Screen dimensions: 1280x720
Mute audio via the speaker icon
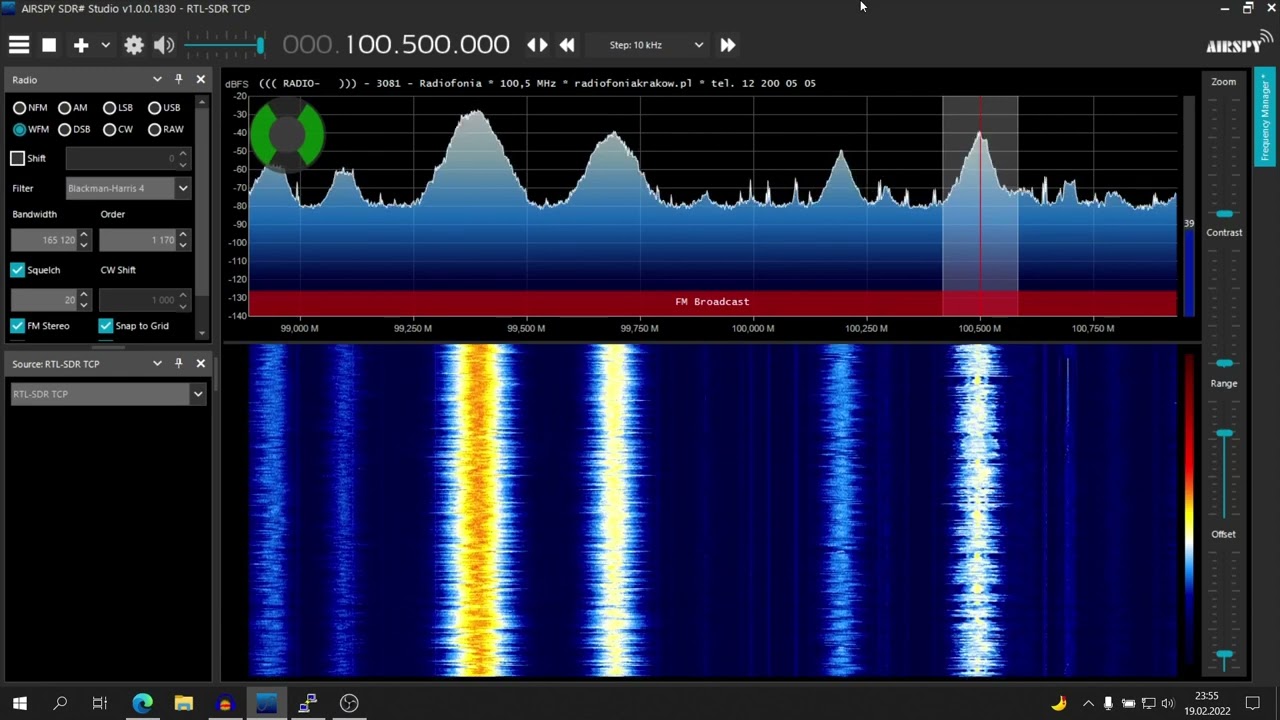click(x=165, y=45)
